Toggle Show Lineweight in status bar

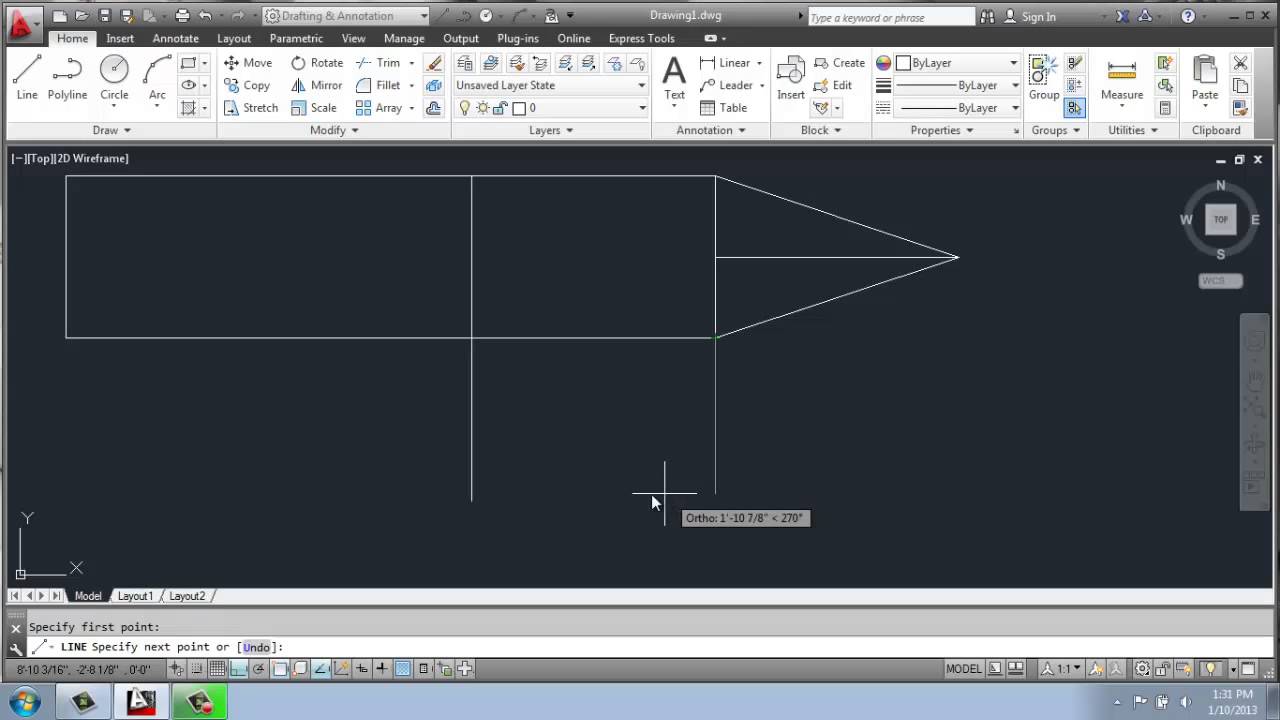[382, 669]
